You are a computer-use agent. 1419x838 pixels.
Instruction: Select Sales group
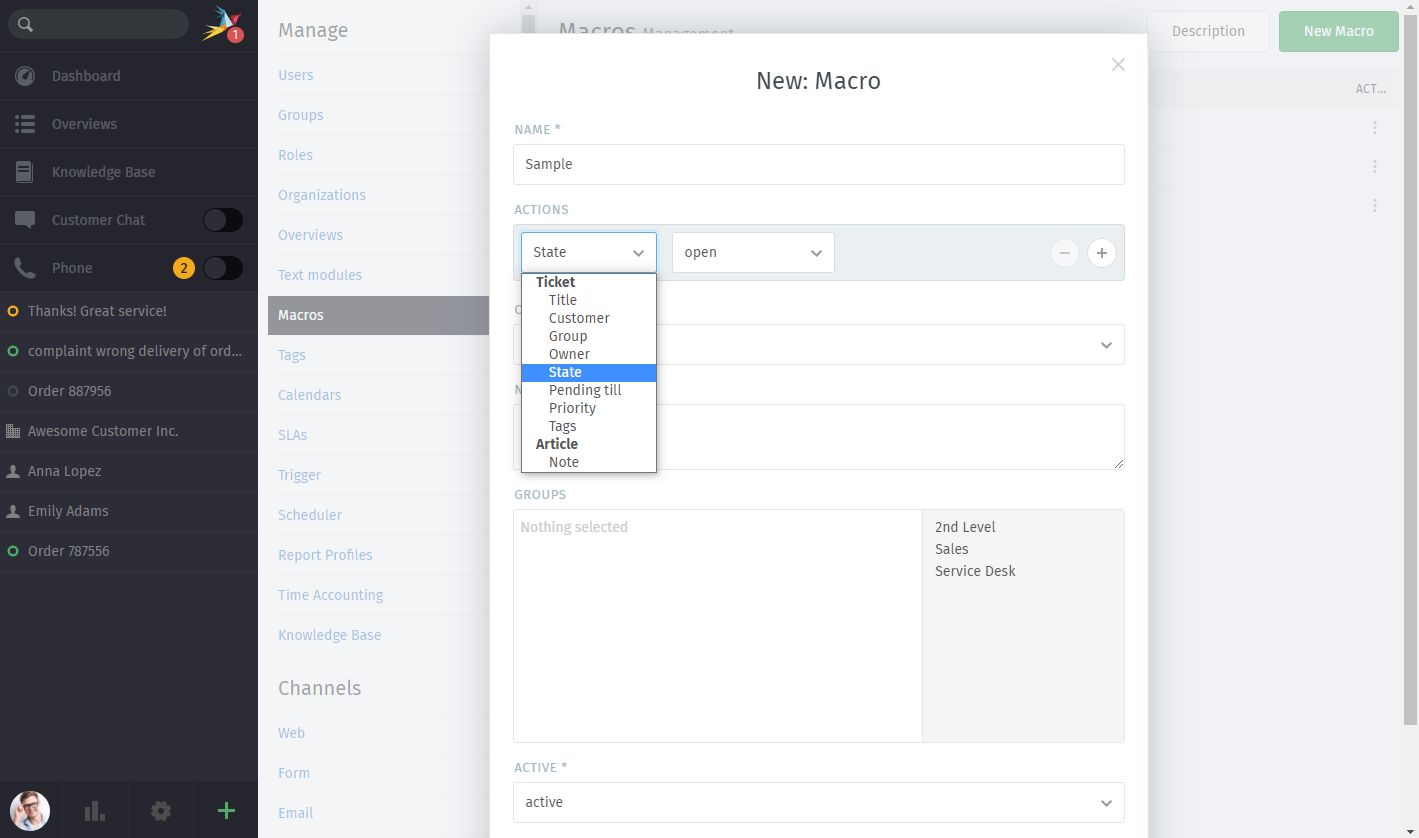[952, 549]
